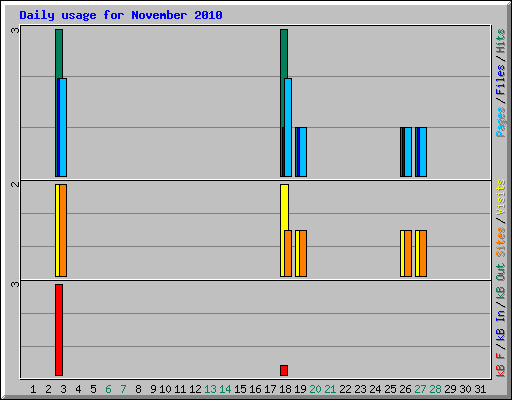This screenshot has height=400, width=512.
Task: Click green weekend day label '21'
Action: point(330,389)
